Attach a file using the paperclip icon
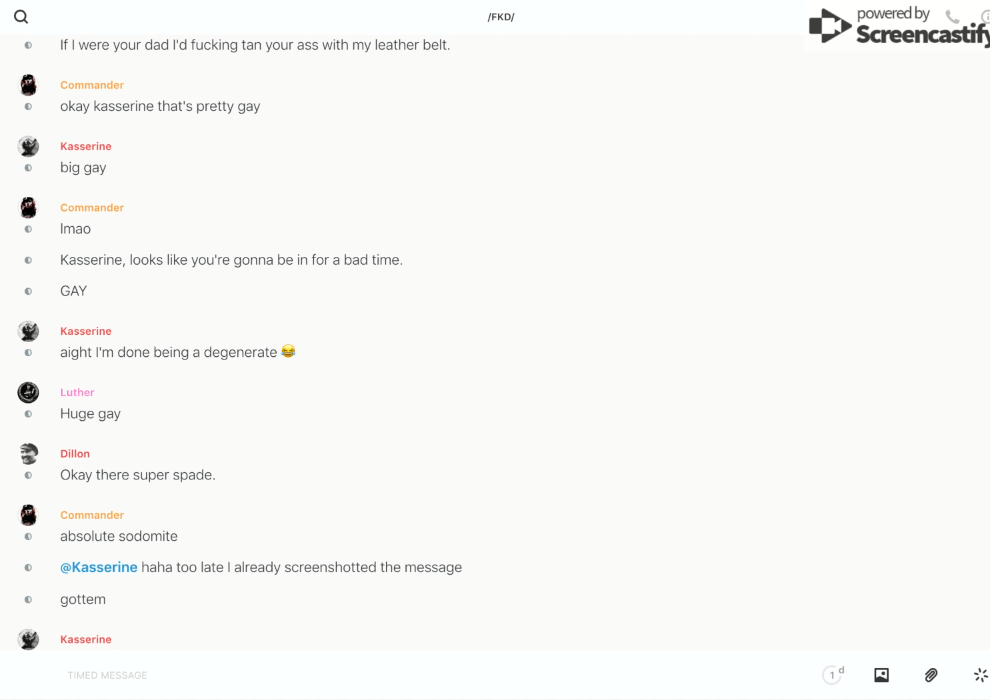Image resolution: width=990 pixels, height=700 pixels. (x=931, y=675)
